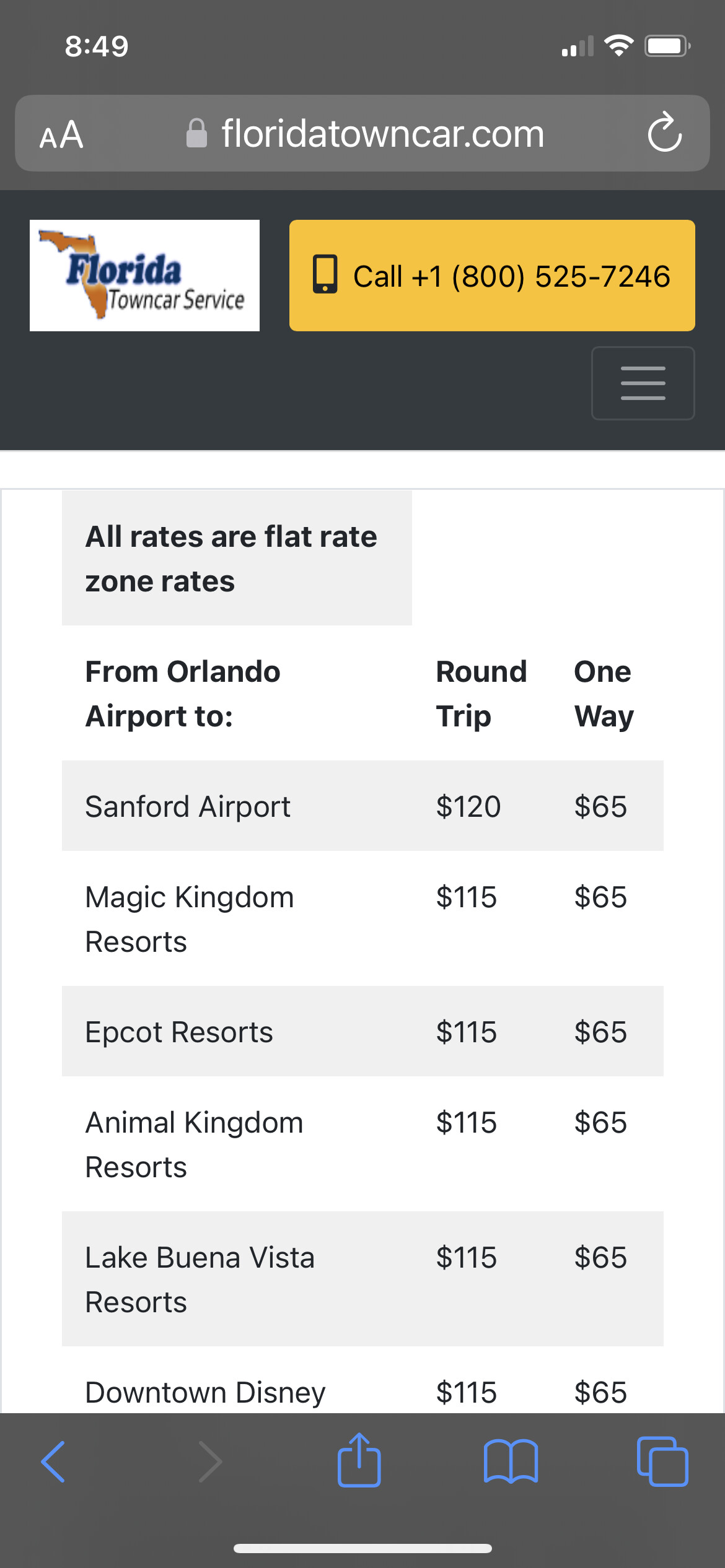Open the bookmarks book icon
Screen dimensions: 725x1568
click(511, 1461)
